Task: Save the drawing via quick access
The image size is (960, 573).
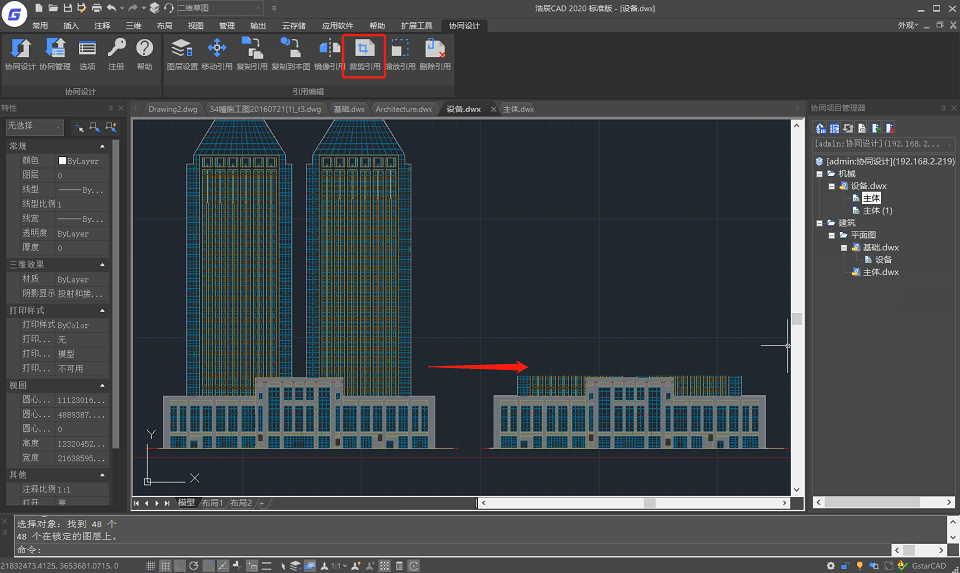Action: click(67, 8)
